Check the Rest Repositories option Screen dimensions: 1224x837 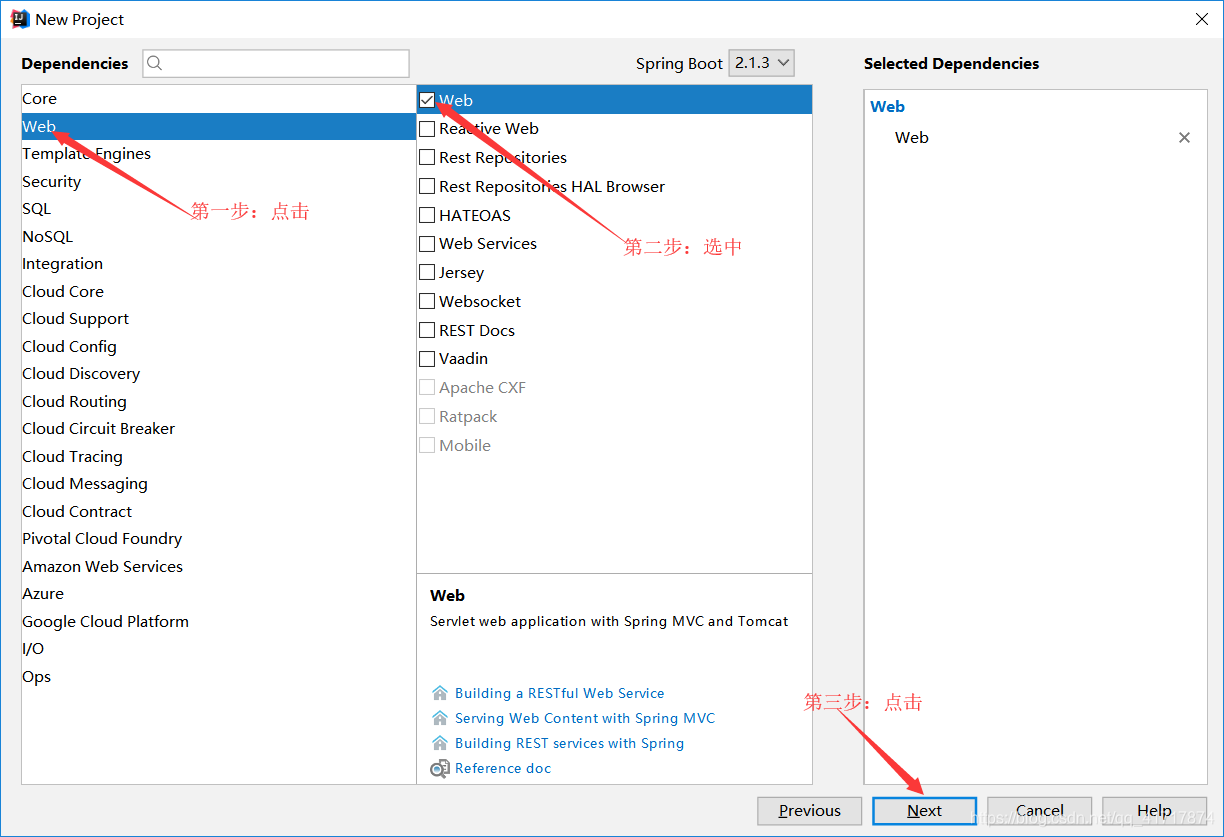point(427,158)
